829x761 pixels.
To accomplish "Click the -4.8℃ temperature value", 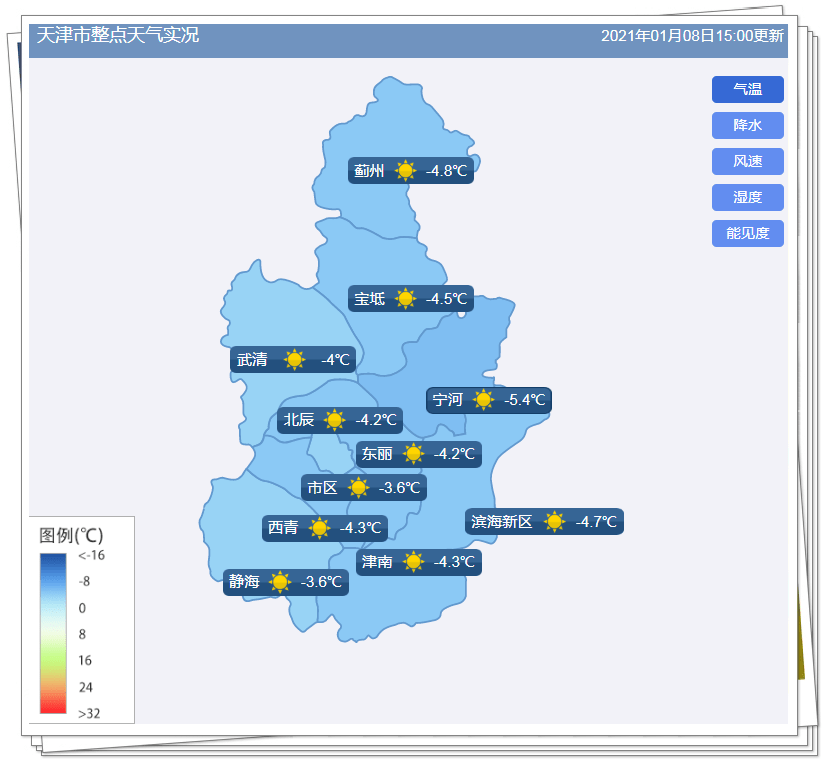I will [x=446, y=171].
